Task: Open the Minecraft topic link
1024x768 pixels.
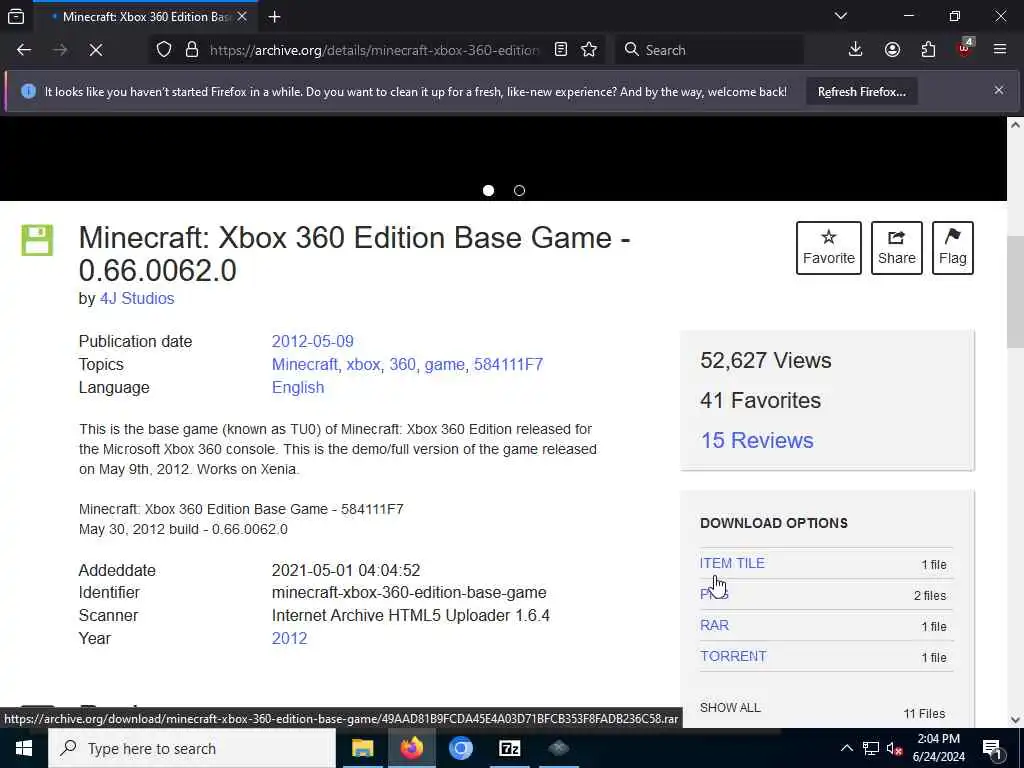Action: click(x=305, y=364)
